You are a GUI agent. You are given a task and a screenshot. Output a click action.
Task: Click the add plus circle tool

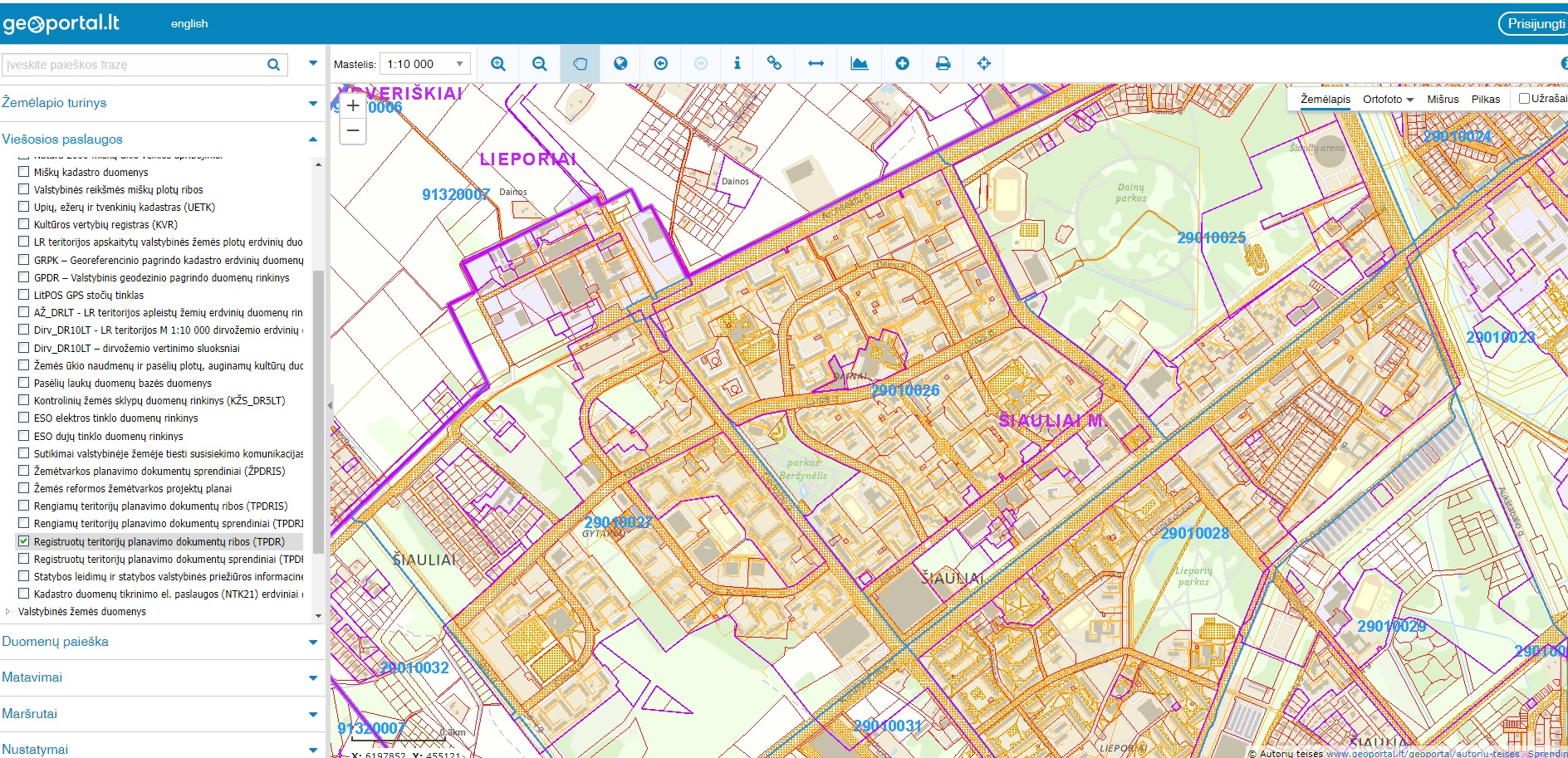(x=902, y=64)
